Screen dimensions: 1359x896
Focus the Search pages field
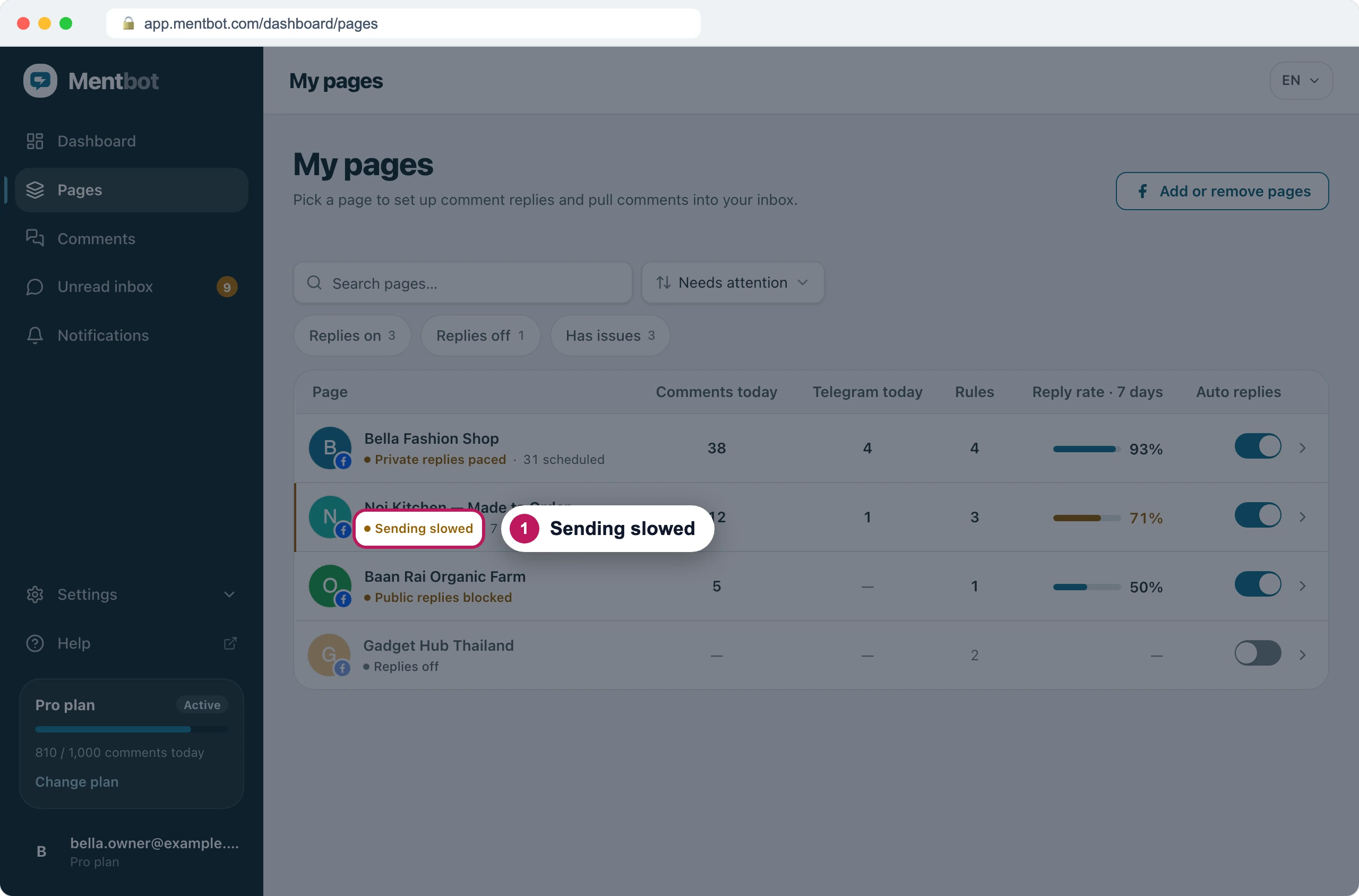[462, 283]
